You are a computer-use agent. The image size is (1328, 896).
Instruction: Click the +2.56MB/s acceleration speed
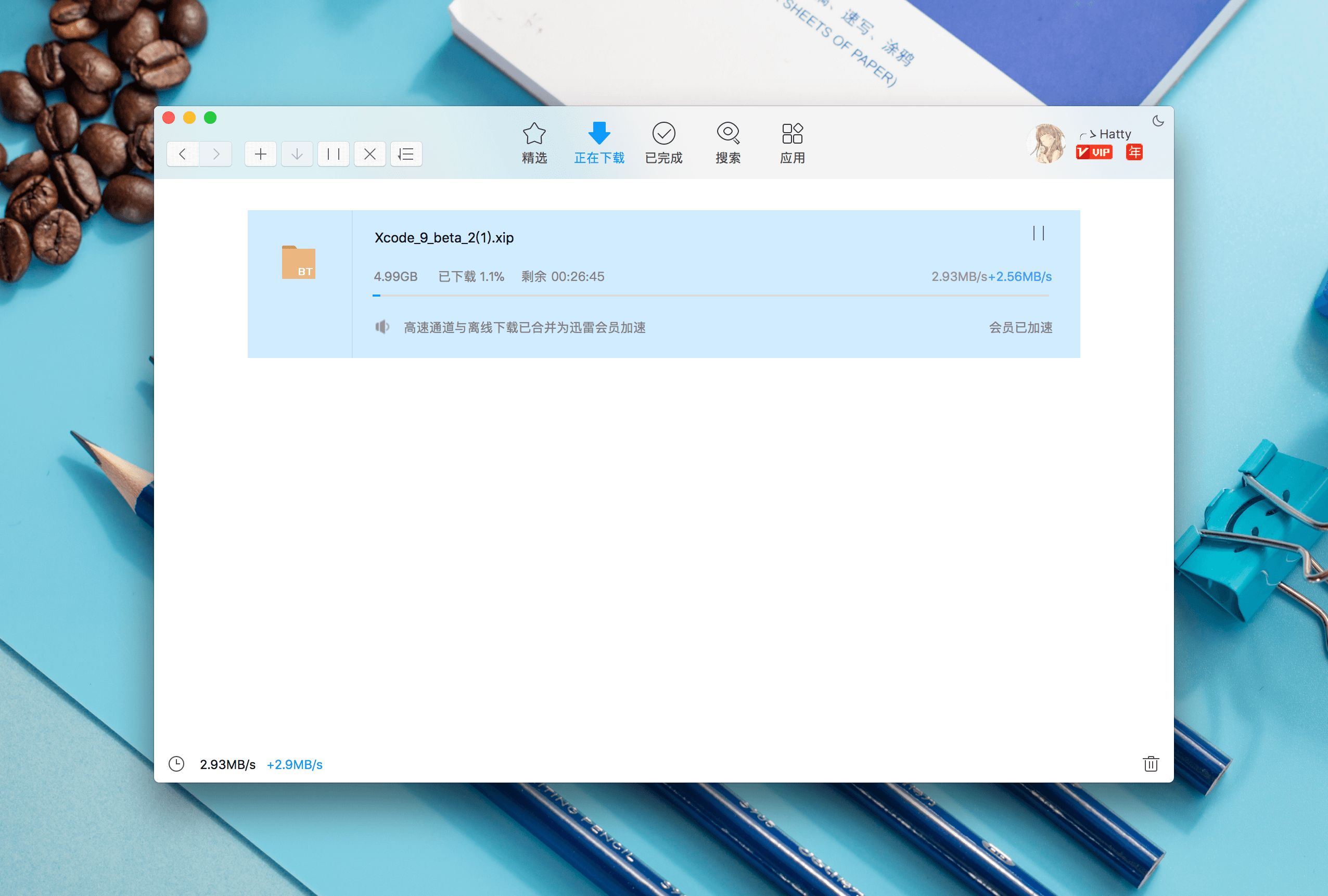[x=1020, y=277]
